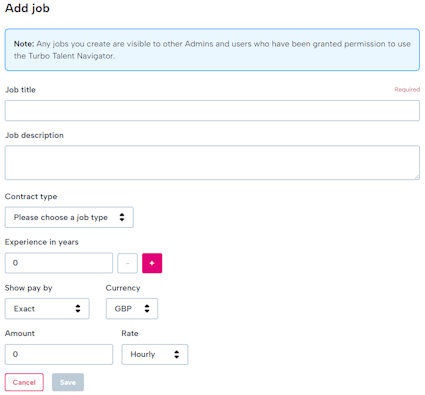
Task: Open the Rate dropdown showing Hourly
Action: (x=155, y=354)
